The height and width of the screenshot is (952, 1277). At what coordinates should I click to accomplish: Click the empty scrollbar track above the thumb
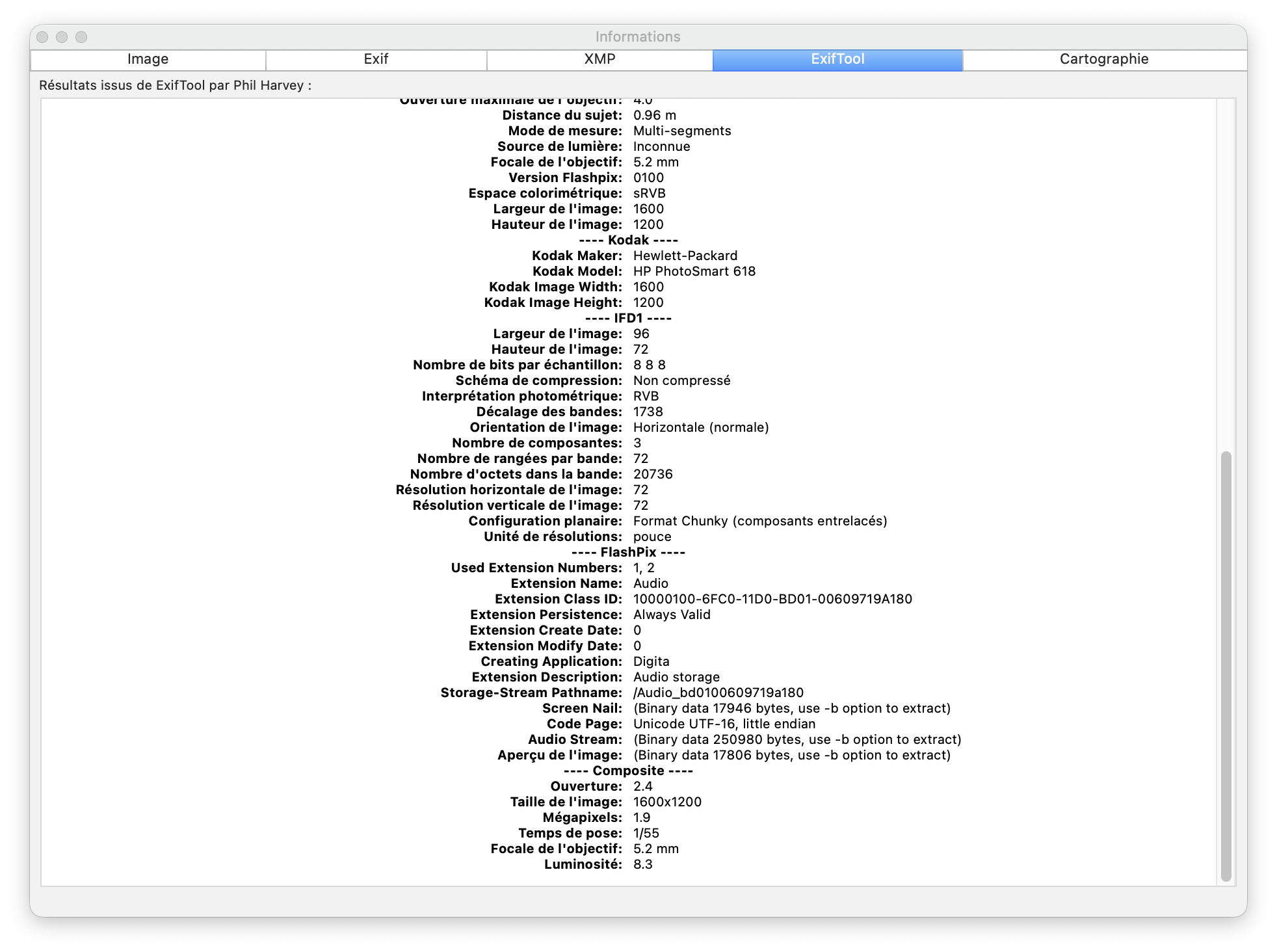(1226, 273)
